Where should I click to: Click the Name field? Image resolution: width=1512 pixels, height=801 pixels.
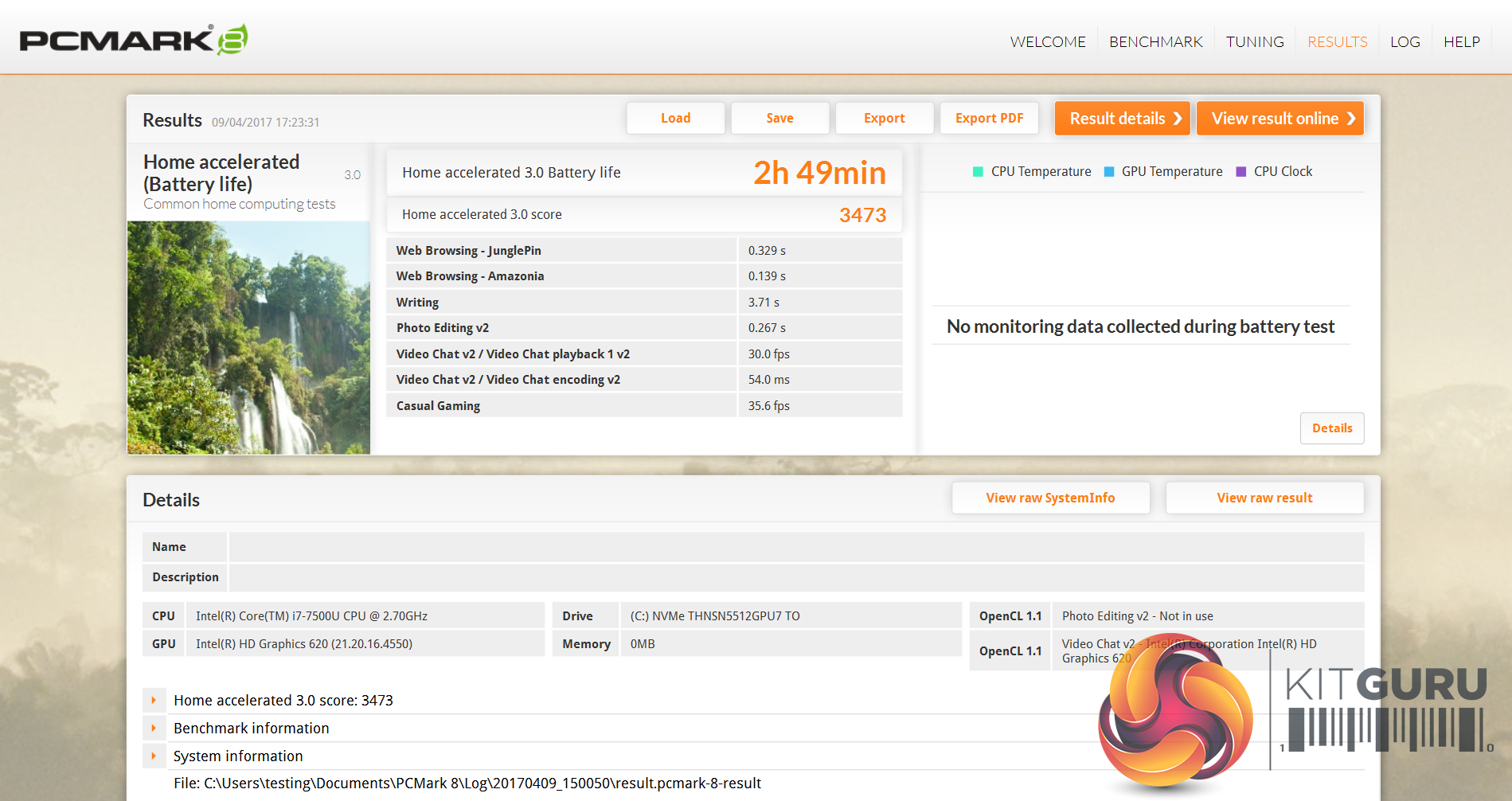tap(796, 547)
